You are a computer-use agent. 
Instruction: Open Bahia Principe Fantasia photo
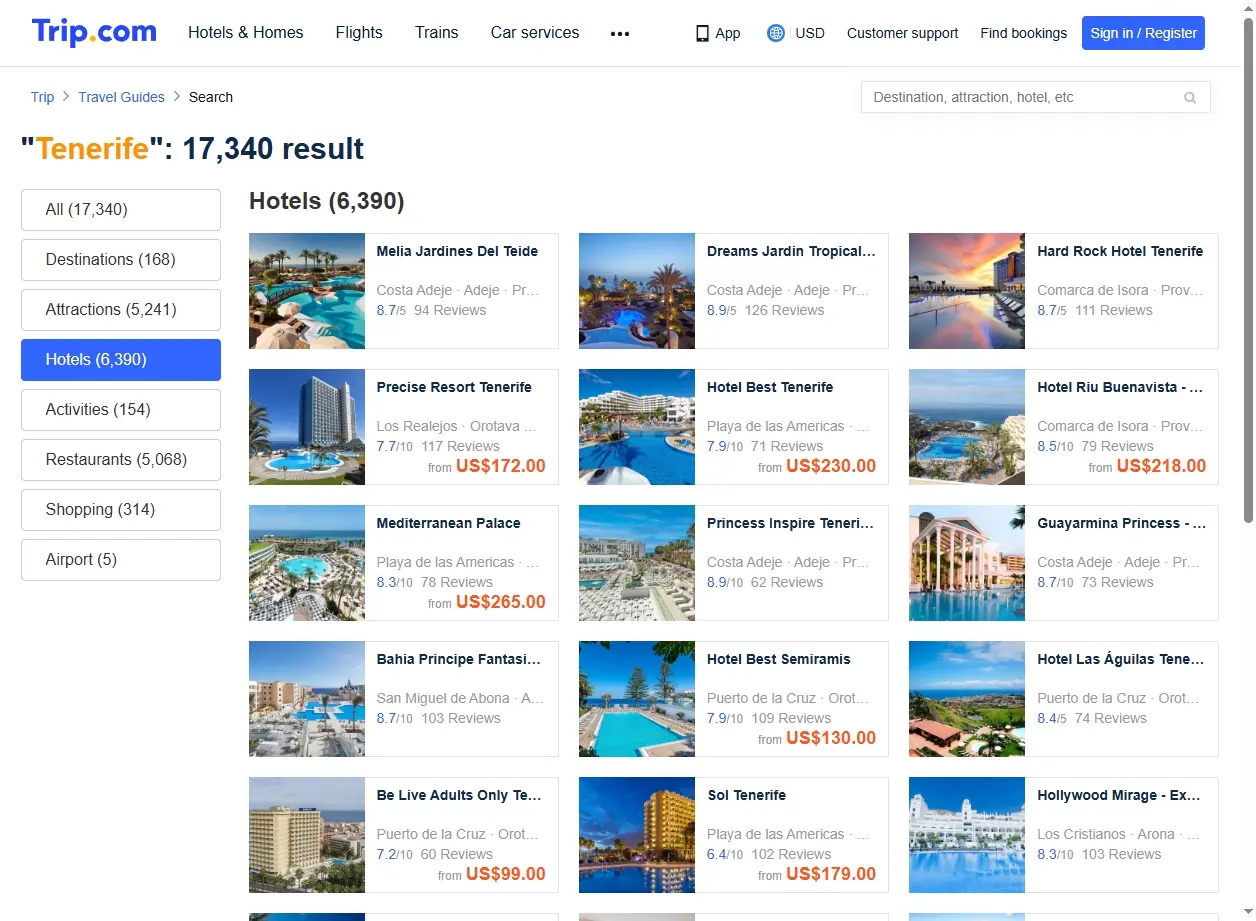(x=307, y=699)
